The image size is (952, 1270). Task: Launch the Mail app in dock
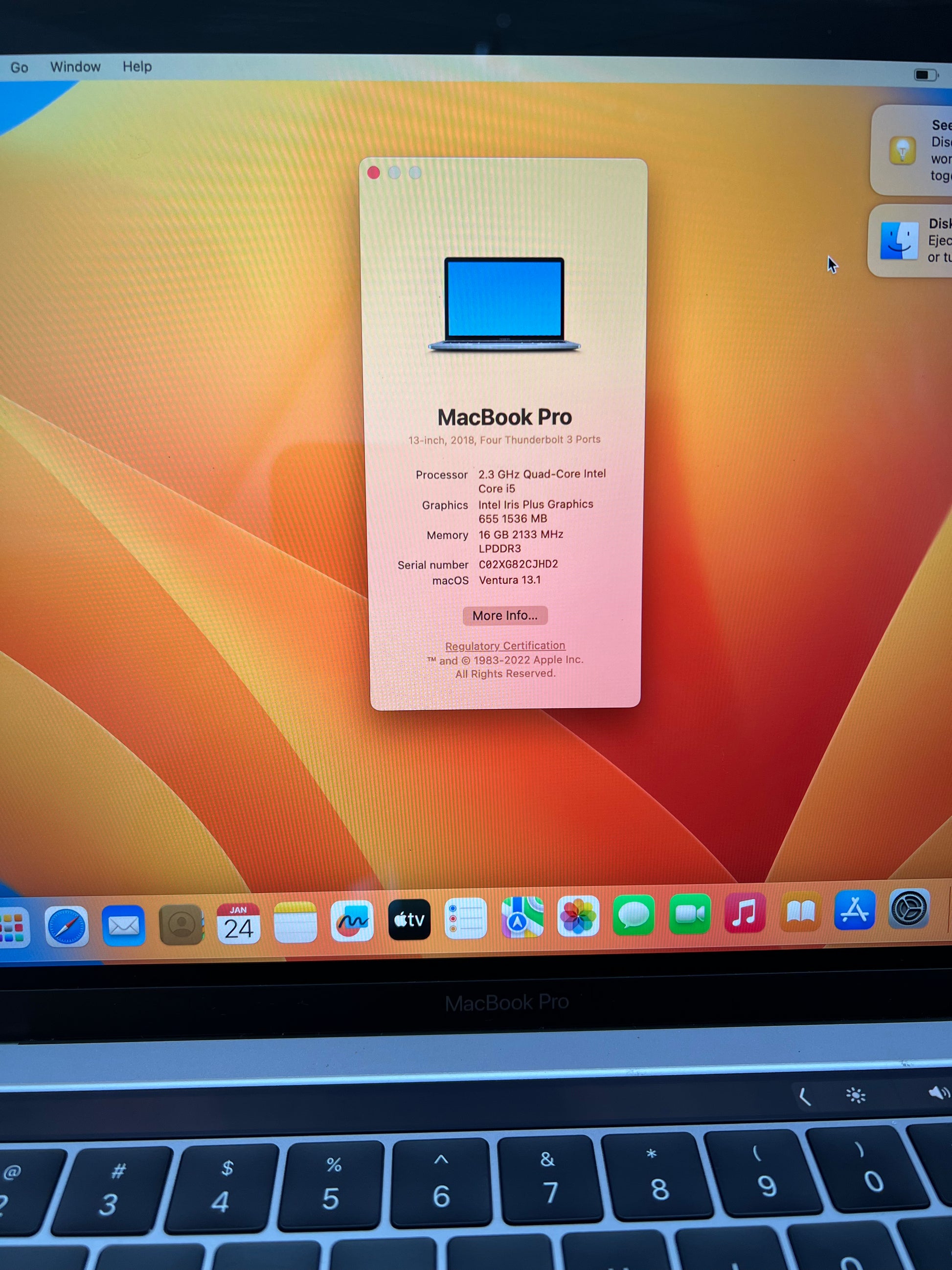pos(123,925)
